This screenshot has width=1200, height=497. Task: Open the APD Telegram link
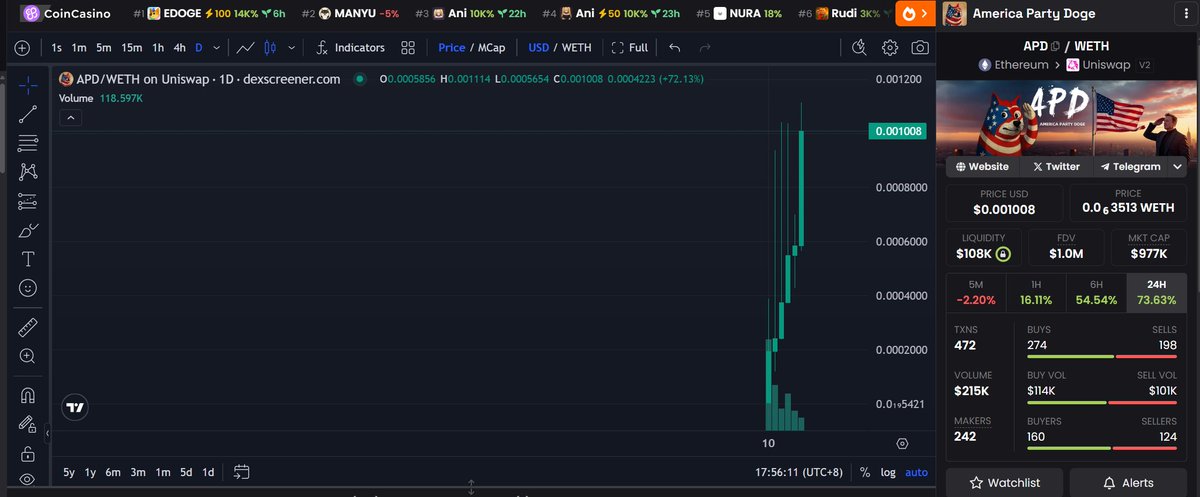point(1130,167)
